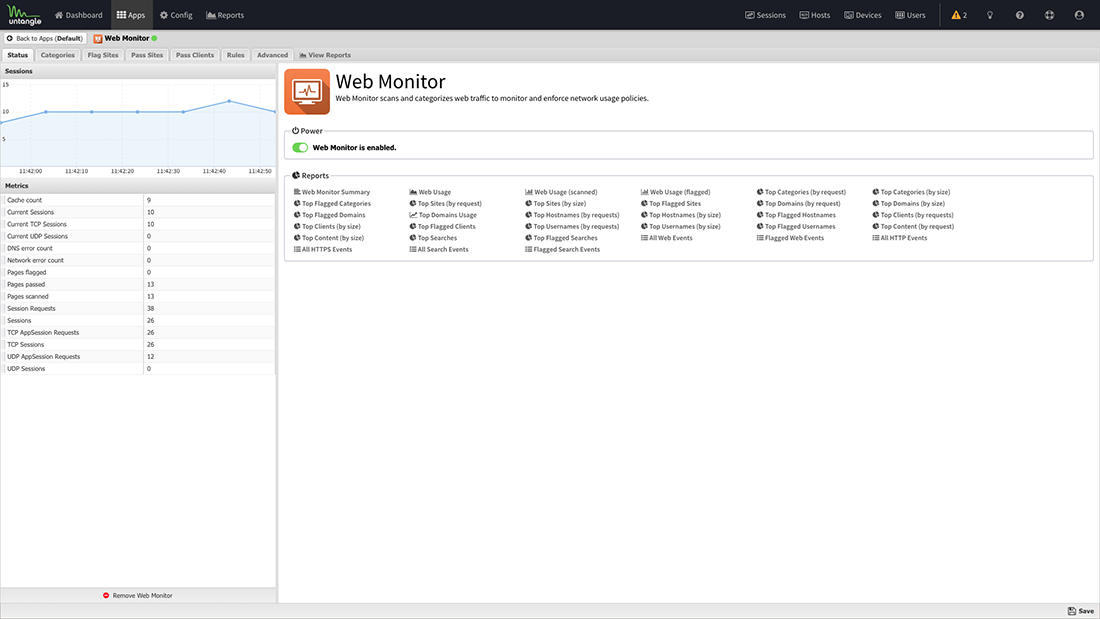Open the Dashboard menu
This screenshot has height=619, width=1100.
tap(79, 15)
